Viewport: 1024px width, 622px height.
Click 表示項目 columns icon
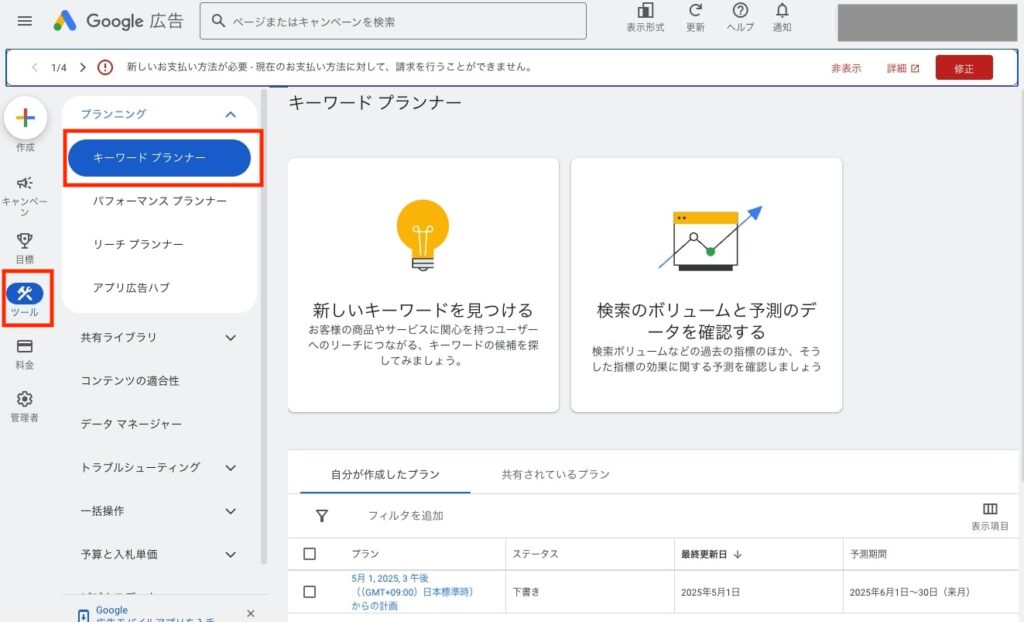990,509
